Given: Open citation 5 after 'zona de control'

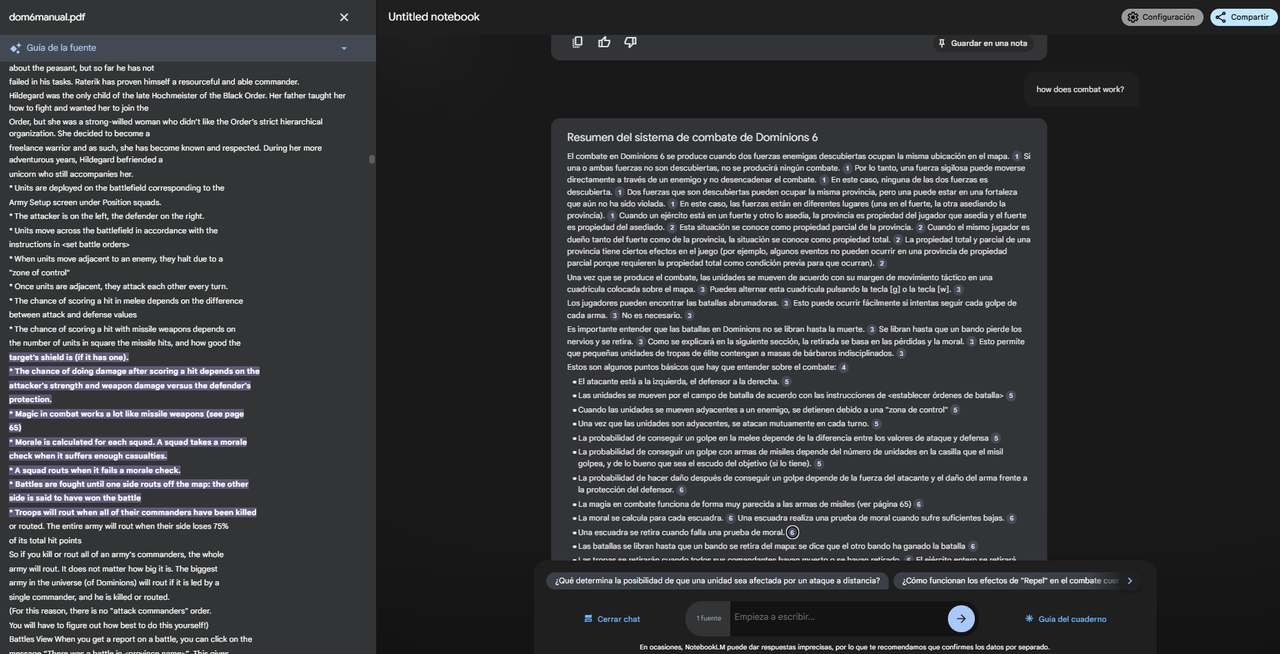Looking at the screenshot, I should 955,409.
